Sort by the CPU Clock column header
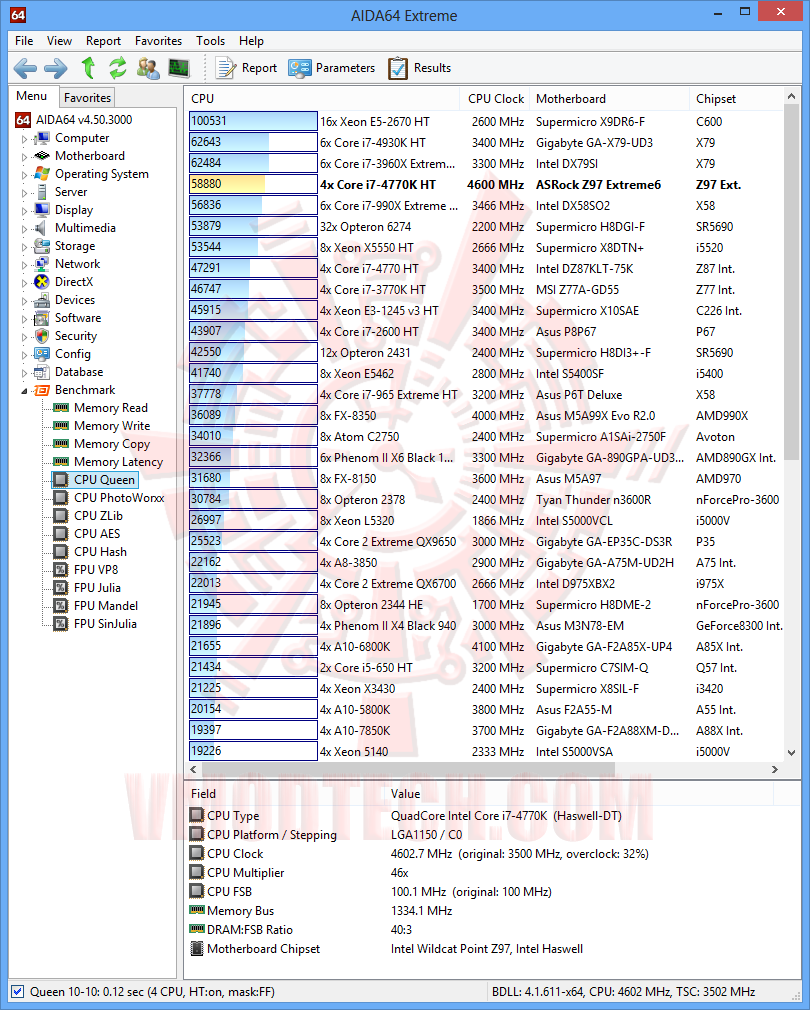The height and width of the screenshot is (1010, 810). 495,99
